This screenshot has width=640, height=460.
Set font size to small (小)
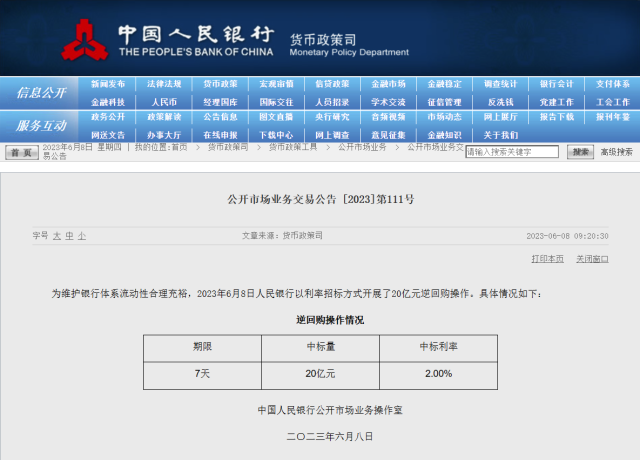click(82, 235)
